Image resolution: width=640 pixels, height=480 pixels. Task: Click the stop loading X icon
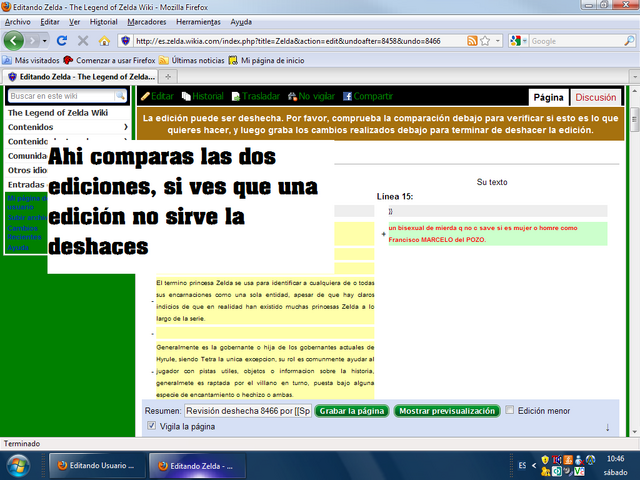pos(83,41)
